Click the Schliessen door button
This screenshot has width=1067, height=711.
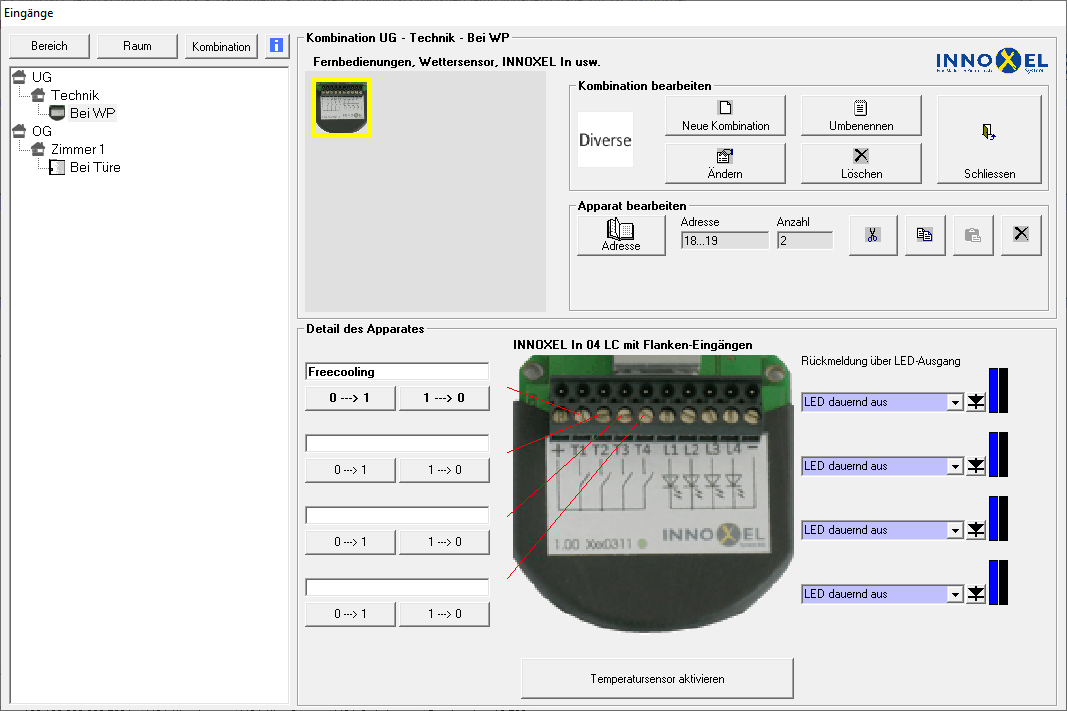coord(989,139)
